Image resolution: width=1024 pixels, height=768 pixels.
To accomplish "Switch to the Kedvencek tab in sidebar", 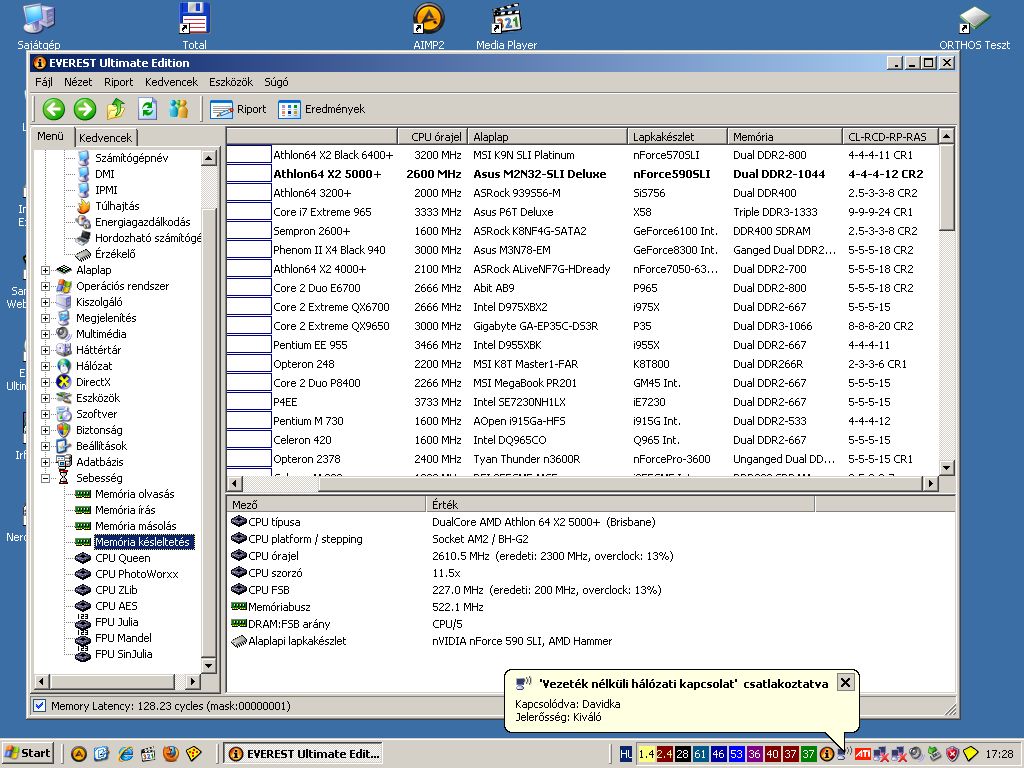I will click(x=105, y=138).
